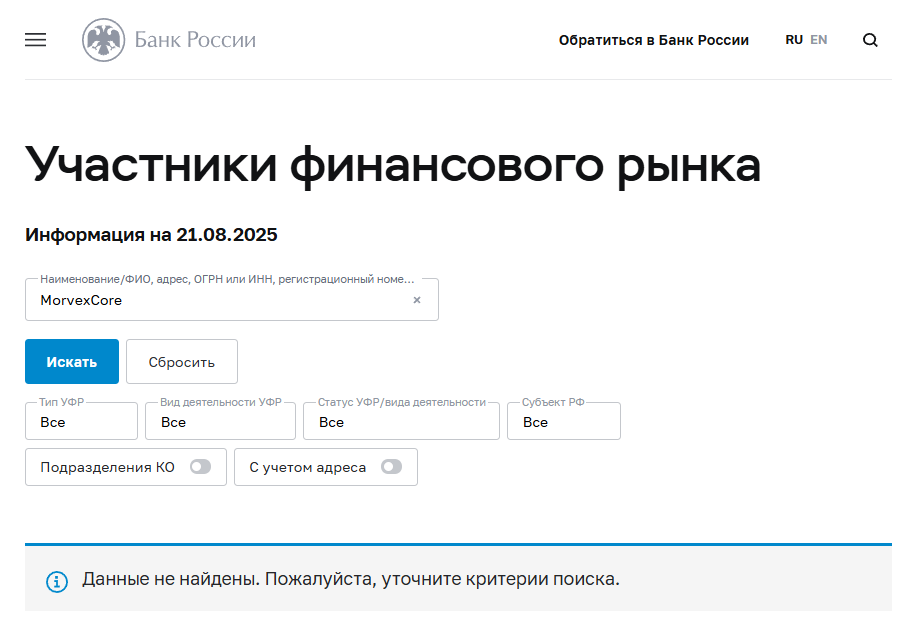The width and height of the screenshot is (906, 629).
Task: Open Обратиться в Банк России link
Action: coord(653,40)
